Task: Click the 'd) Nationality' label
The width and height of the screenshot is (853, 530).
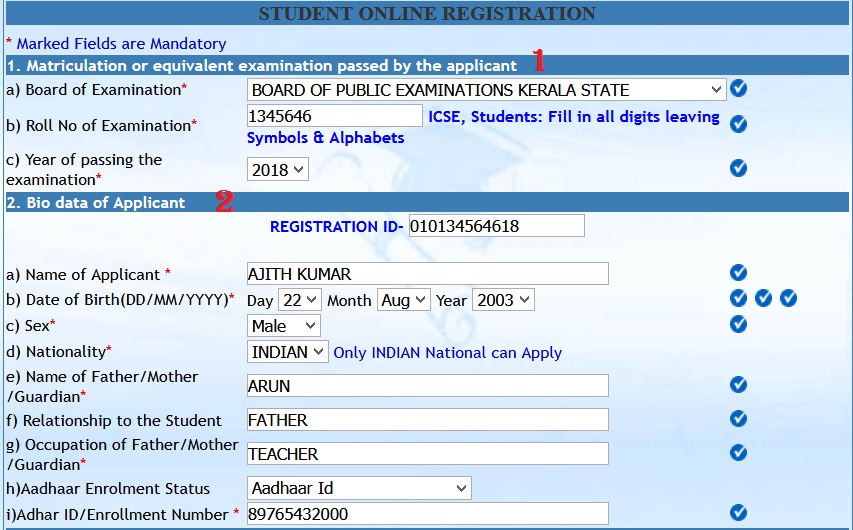Action: (x=59, y=352)
